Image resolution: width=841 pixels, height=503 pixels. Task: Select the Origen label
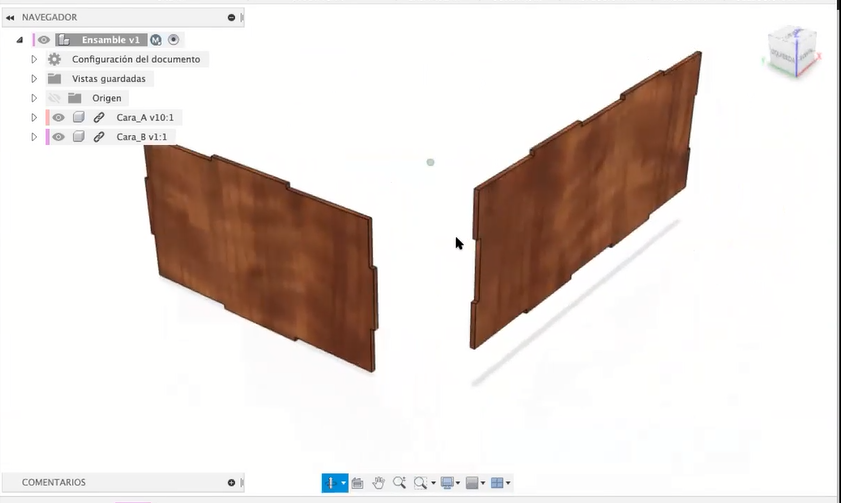pos(107,98)
